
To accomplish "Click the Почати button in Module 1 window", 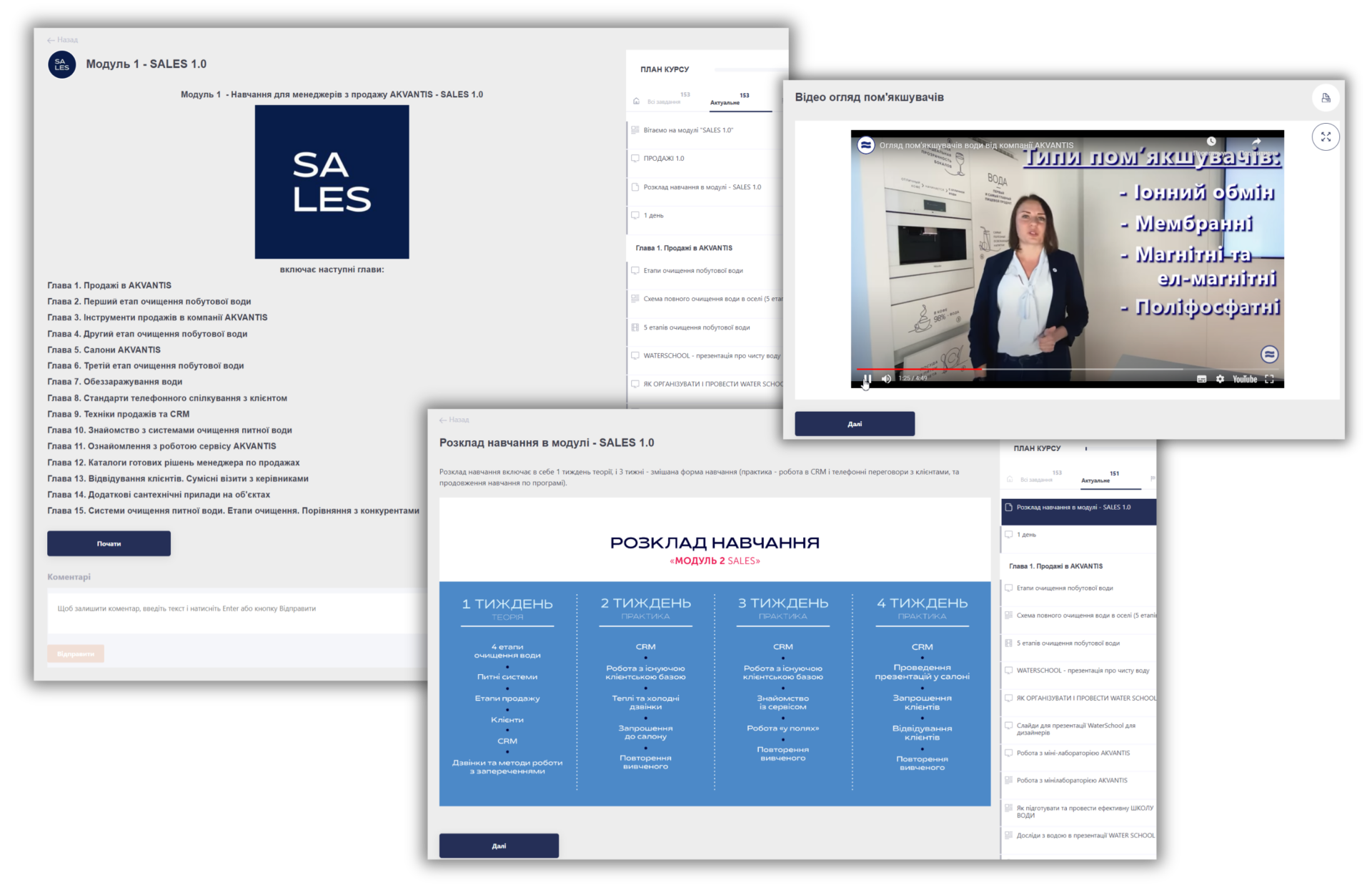I will pos(109,543).
